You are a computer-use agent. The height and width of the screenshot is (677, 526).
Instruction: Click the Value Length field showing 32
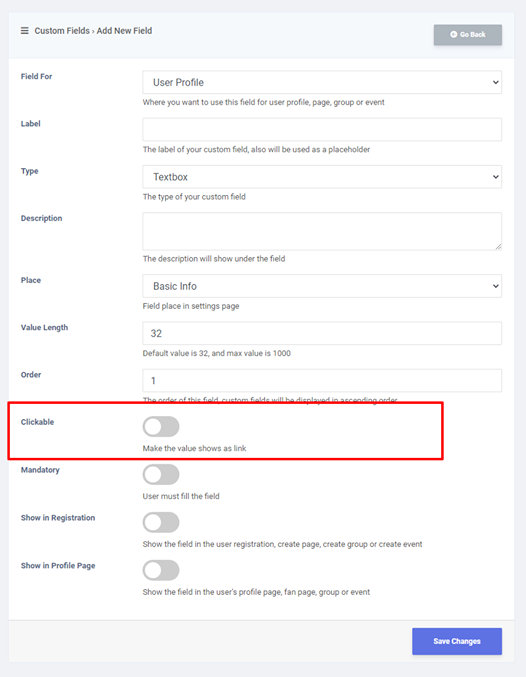tap(322, 333)
